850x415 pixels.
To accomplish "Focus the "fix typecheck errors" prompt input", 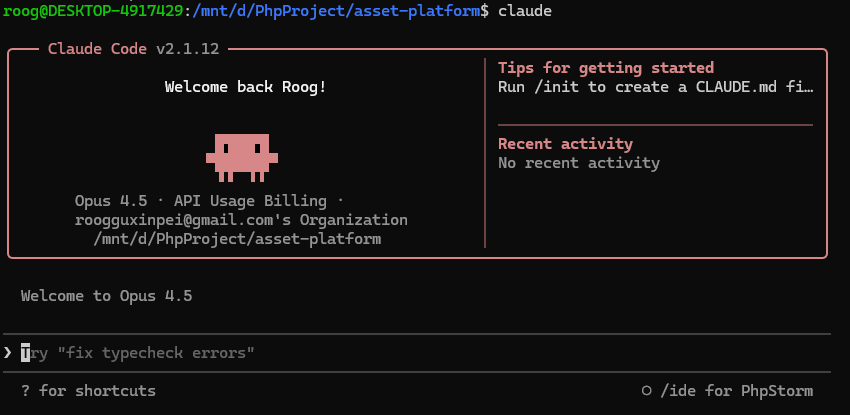I will [x=140, y=353].
